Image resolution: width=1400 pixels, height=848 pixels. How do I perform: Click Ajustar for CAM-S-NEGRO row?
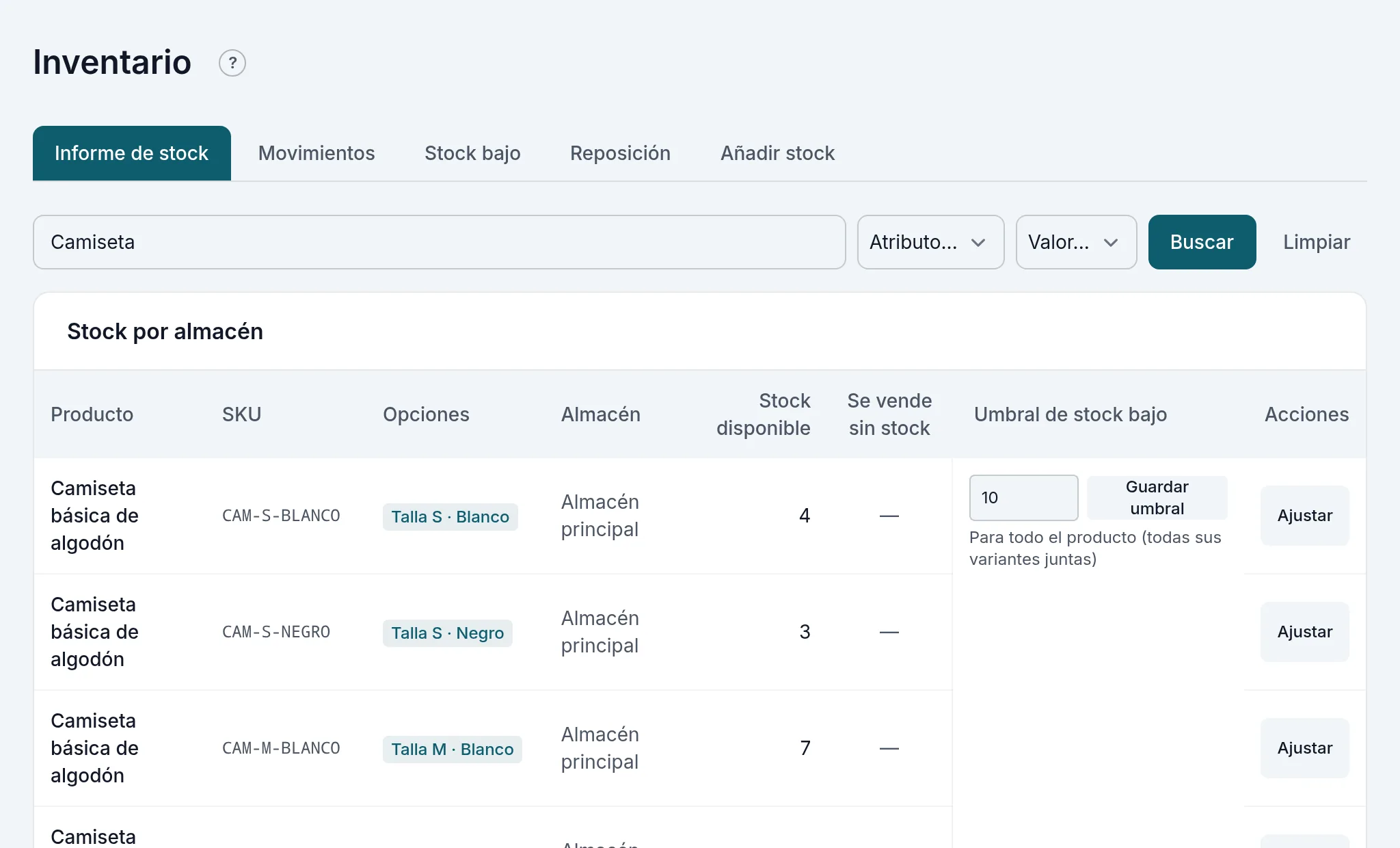(x=1304, y=632)
